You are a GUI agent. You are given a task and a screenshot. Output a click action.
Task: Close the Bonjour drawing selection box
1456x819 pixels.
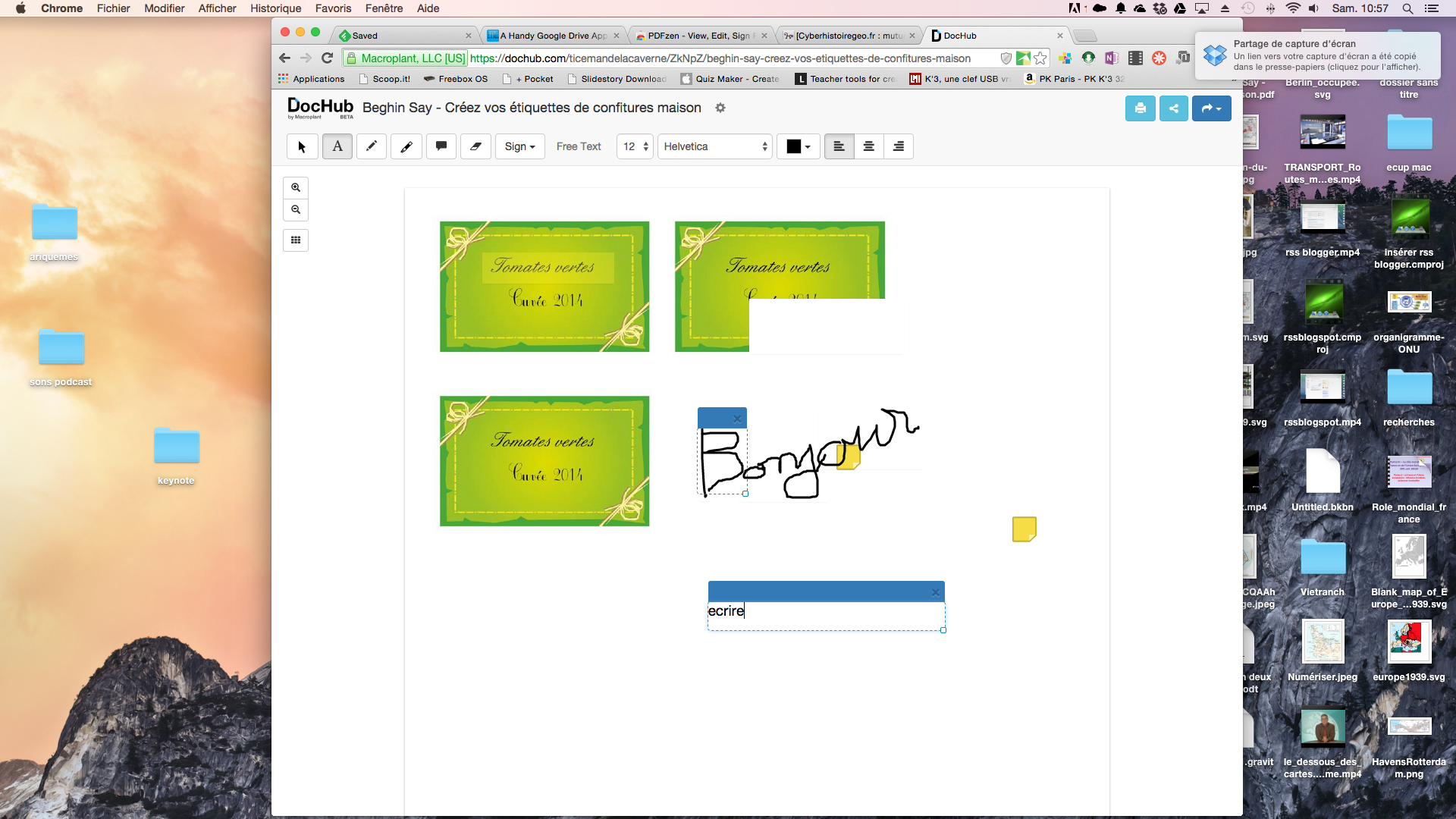click(x=737, y=419)
